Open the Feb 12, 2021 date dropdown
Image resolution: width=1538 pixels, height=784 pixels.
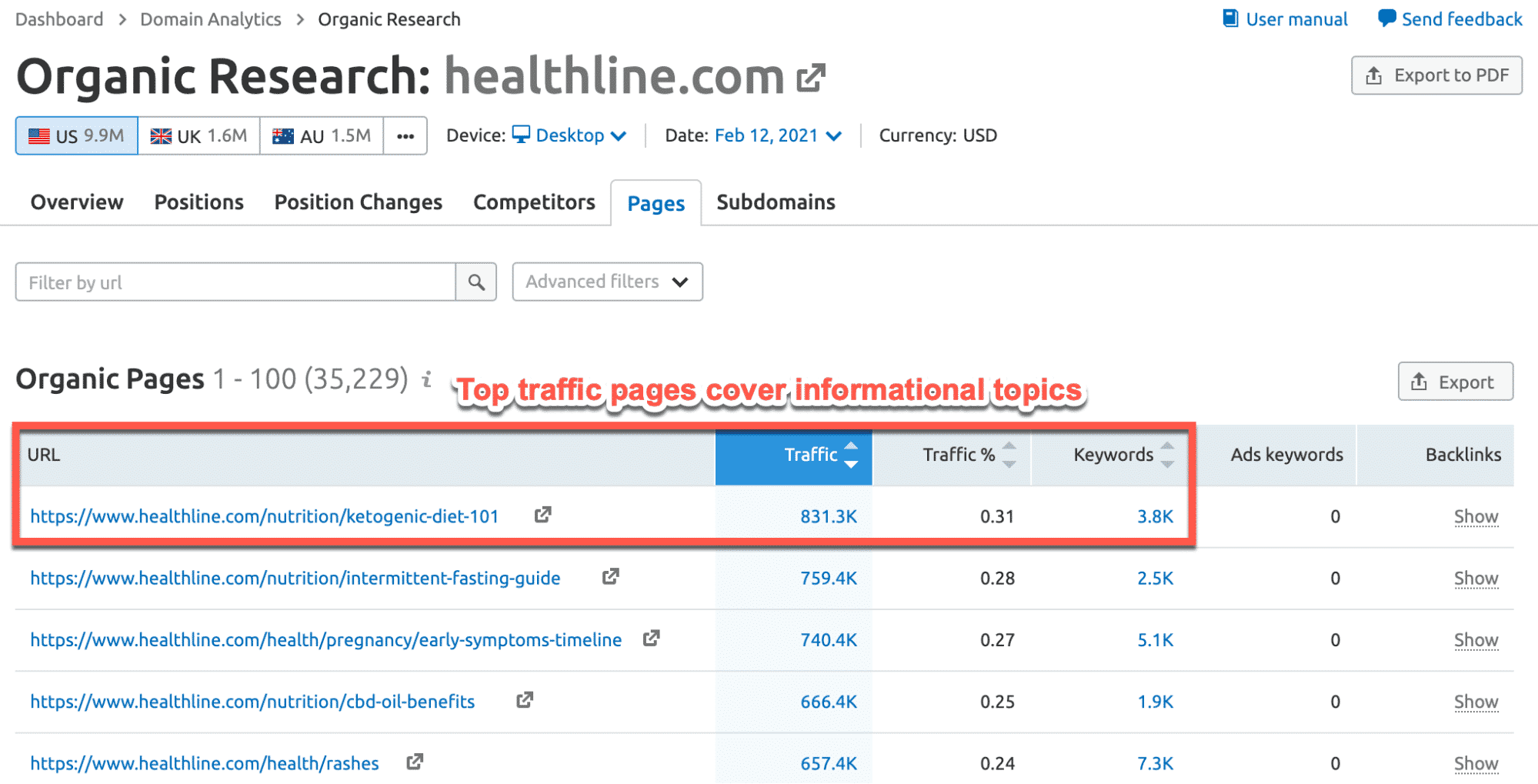tap(777, 135)
